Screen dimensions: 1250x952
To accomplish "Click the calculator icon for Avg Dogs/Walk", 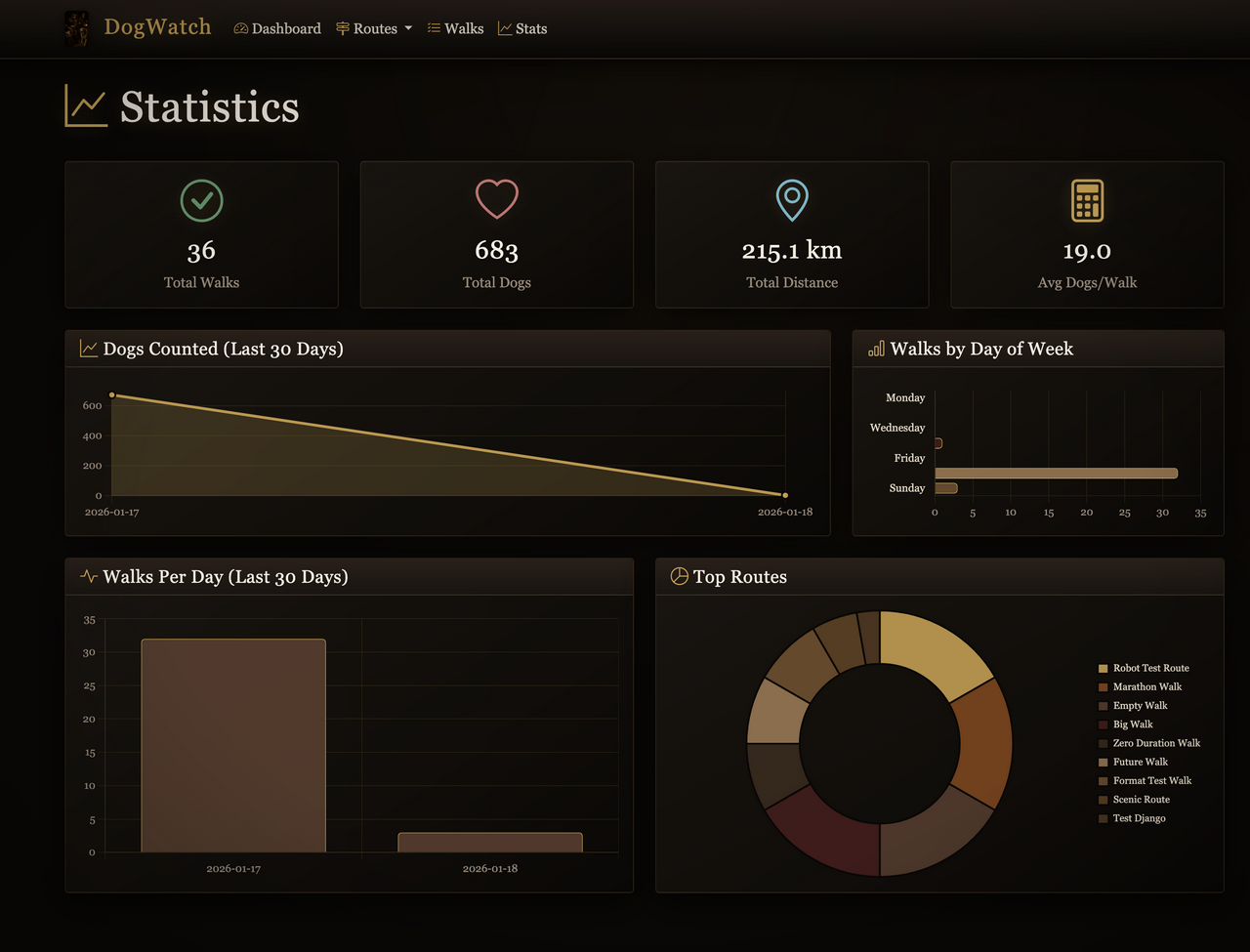I will click(1087, 200).
